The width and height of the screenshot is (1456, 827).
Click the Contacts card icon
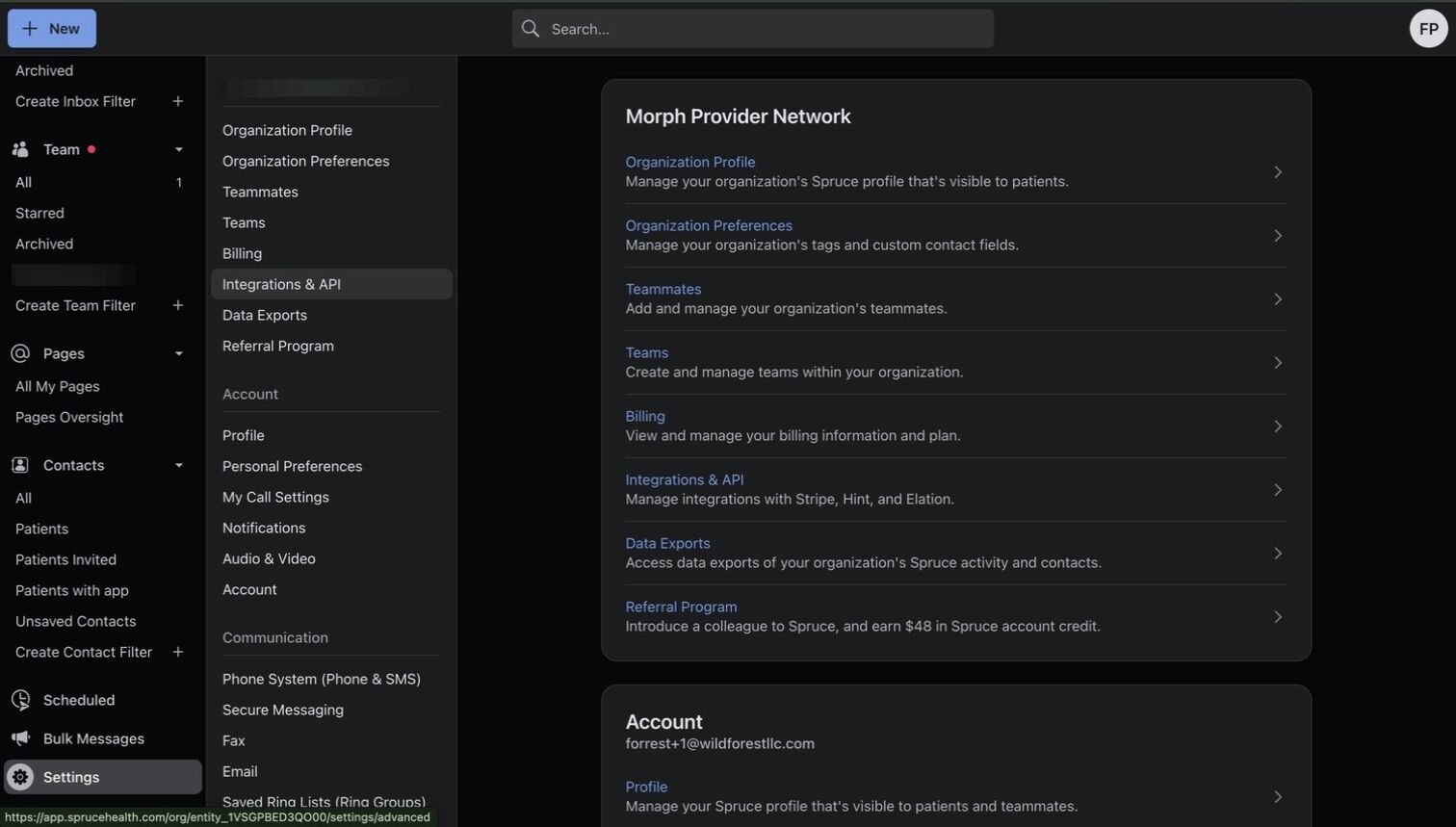click(x=20, y=465)
